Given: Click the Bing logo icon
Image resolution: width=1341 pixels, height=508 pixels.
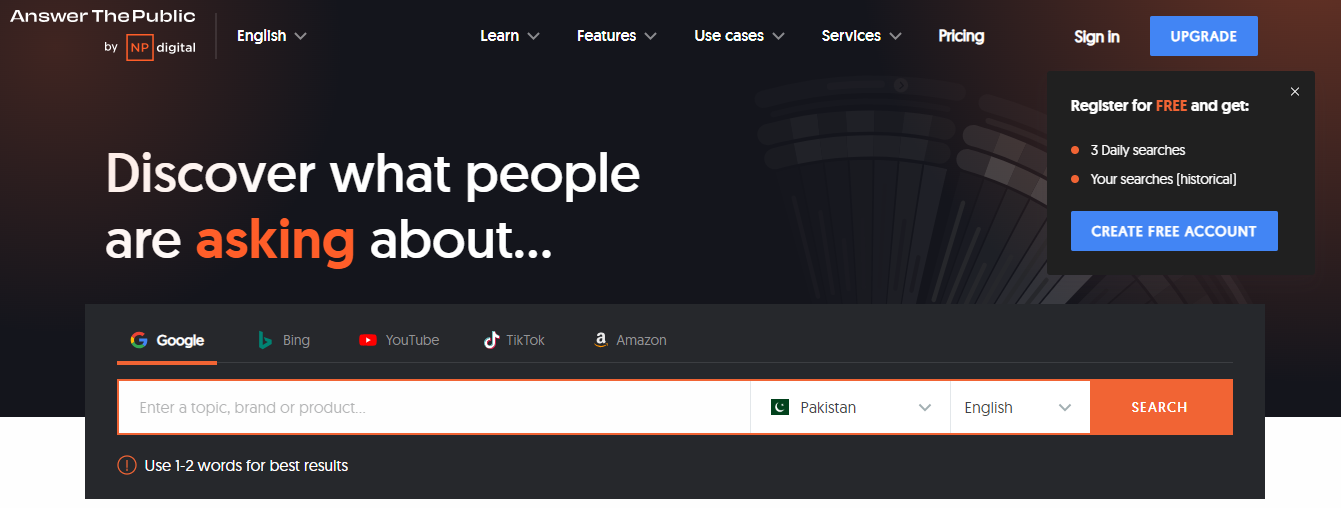Looking at the screenshot, I should point(265,340).
